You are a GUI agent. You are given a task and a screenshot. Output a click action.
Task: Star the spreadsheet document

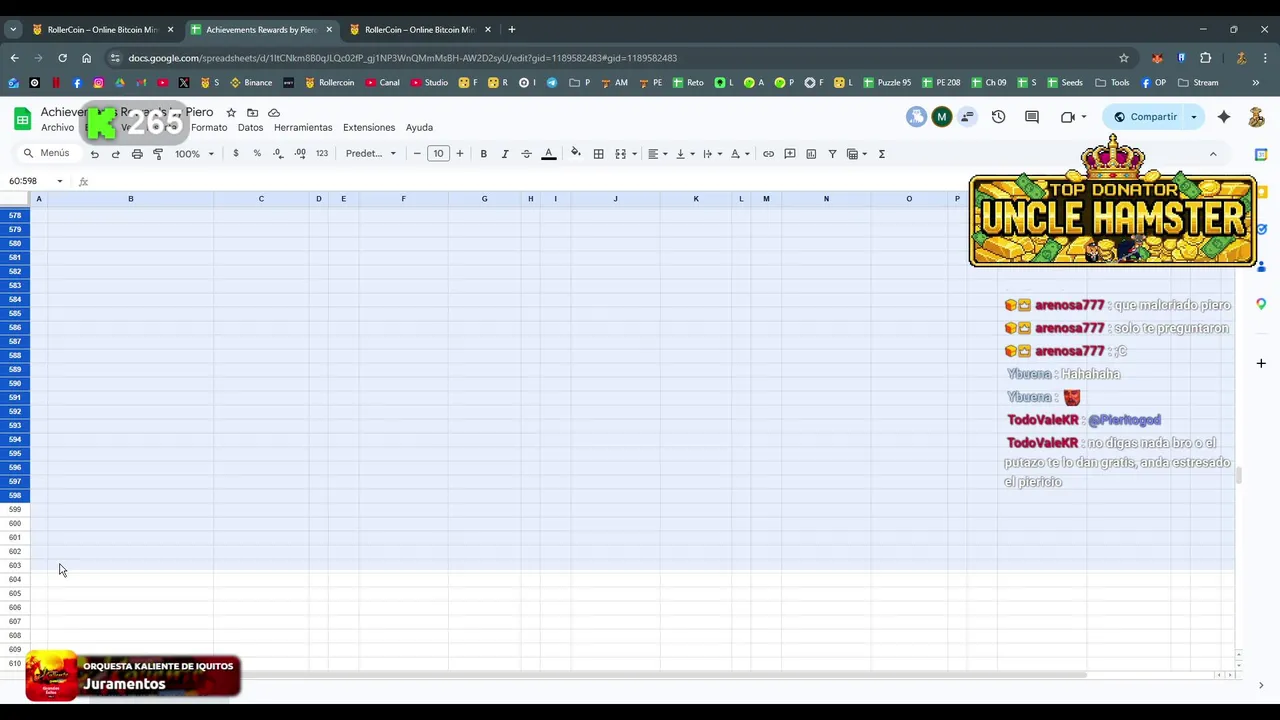pos(231,113)
